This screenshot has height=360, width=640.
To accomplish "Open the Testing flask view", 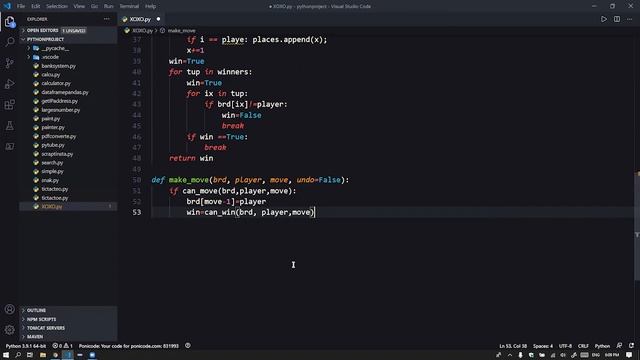I will point(10,125).
